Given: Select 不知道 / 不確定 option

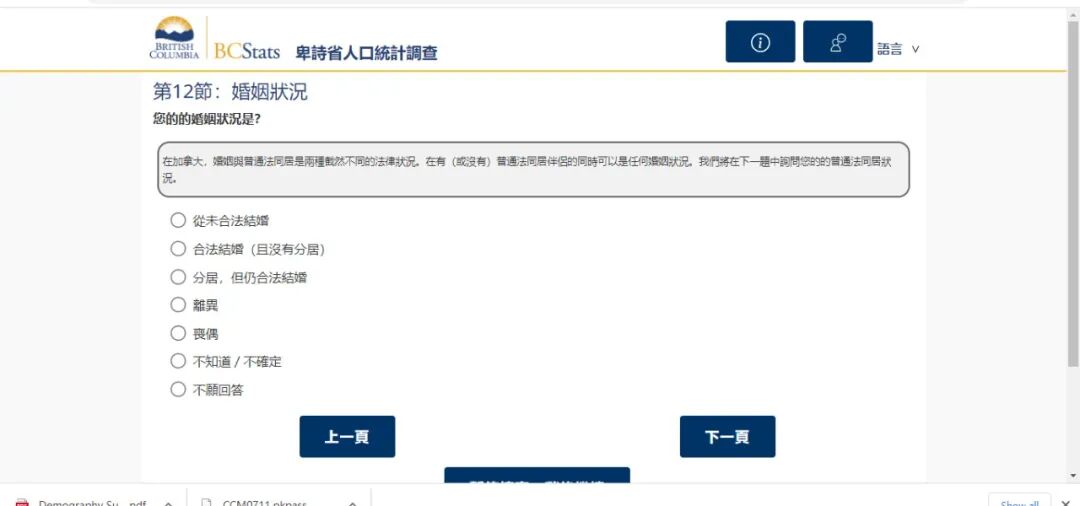Looking at the screenshot, I should click(178, 361).
